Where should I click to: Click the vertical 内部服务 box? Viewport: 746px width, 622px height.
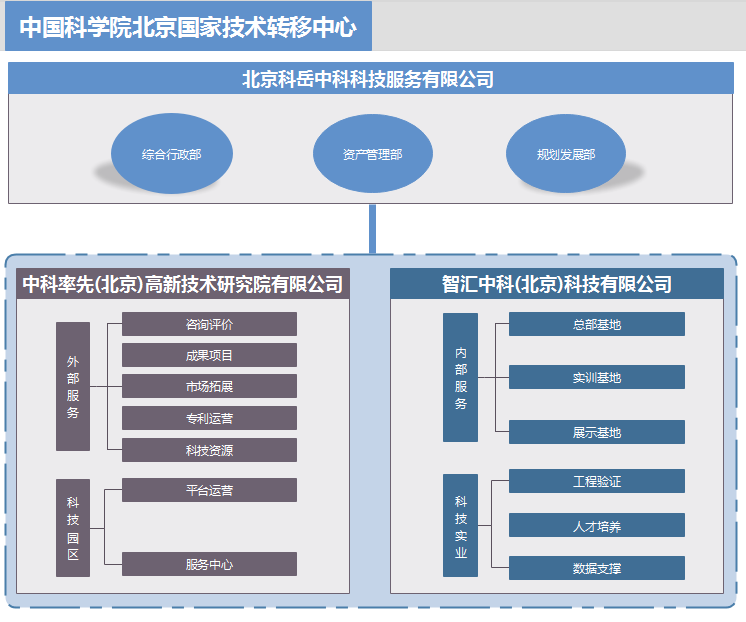[x=461, y=378]
